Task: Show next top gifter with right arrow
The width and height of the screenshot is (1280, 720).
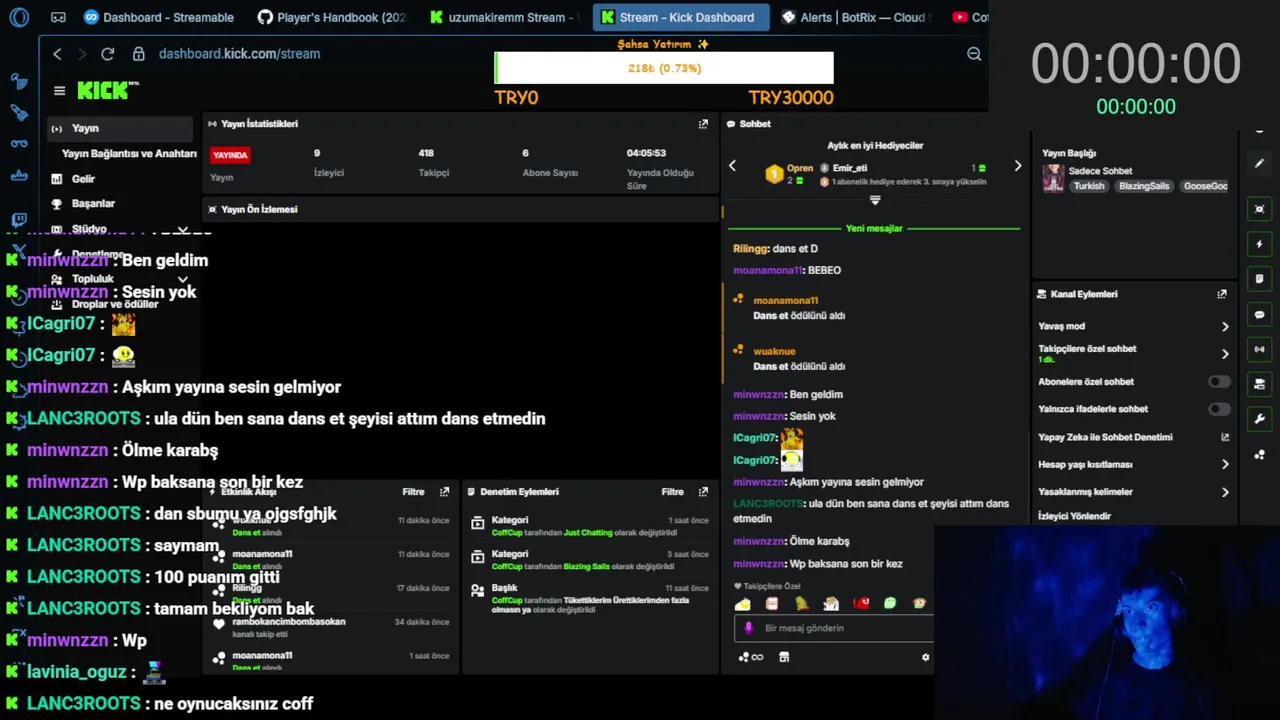Action: pos(1018,166)
